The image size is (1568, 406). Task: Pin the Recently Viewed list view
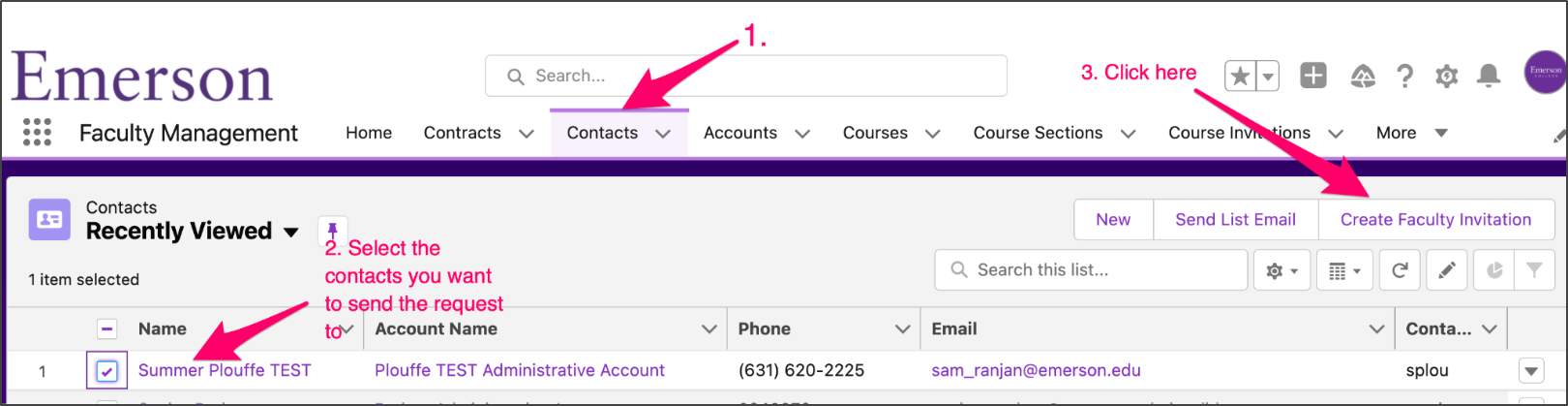(332, 231)
